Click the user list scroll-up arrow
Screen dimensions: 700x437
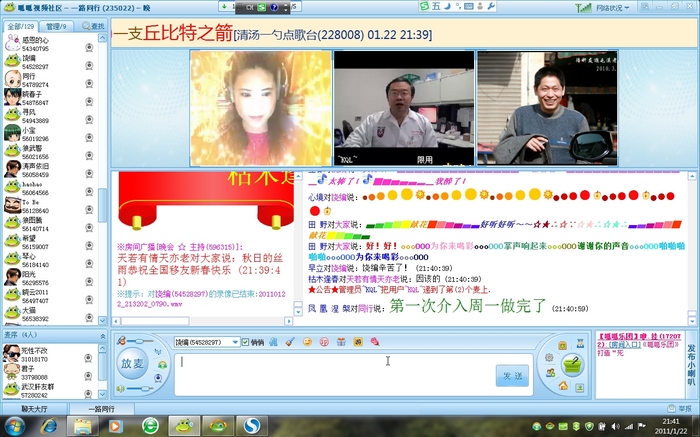pos(102,38)
